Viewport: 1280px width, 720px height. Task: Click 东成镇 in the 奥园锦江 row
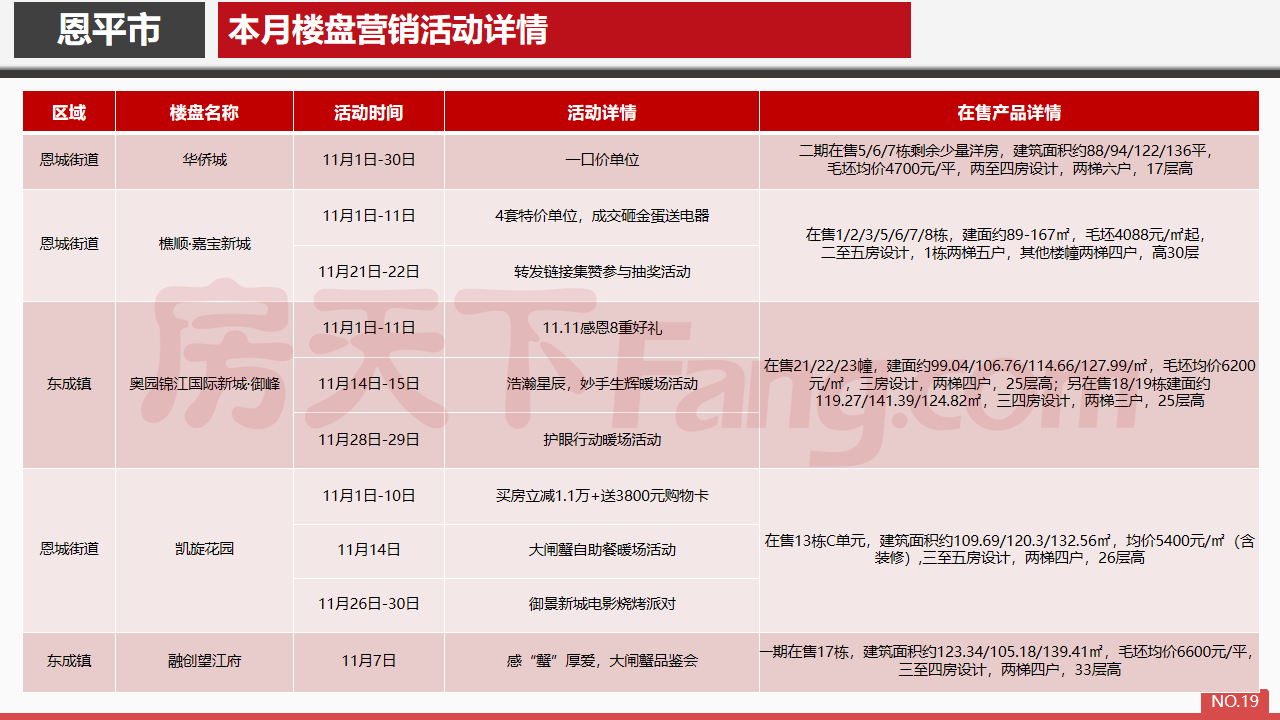coord(69,384)
